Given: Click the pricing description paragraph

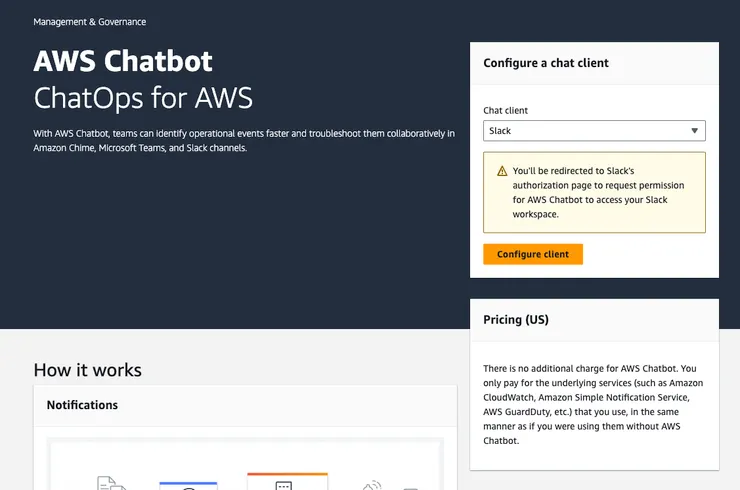Looking at the screenshot, I should [x=594, y=404].
